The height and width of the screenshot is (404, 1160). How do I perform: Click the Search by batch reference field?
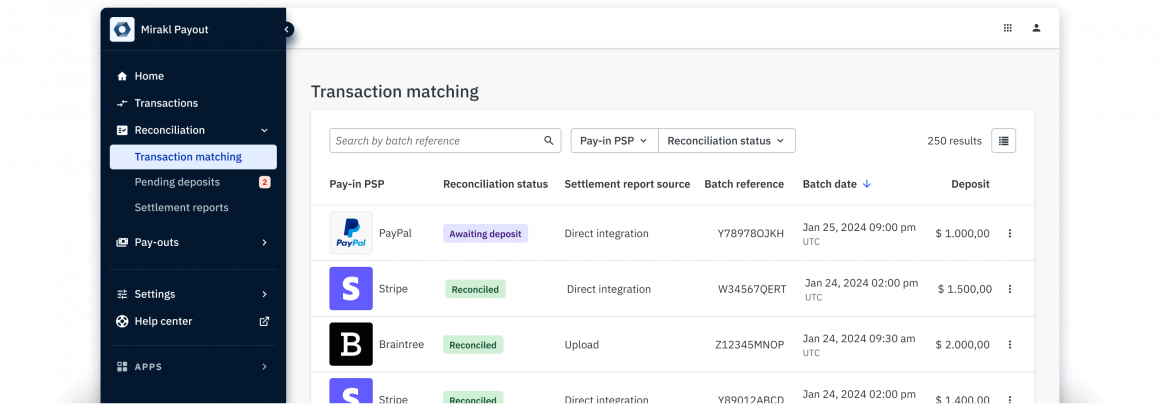click(x=437, y=141)
